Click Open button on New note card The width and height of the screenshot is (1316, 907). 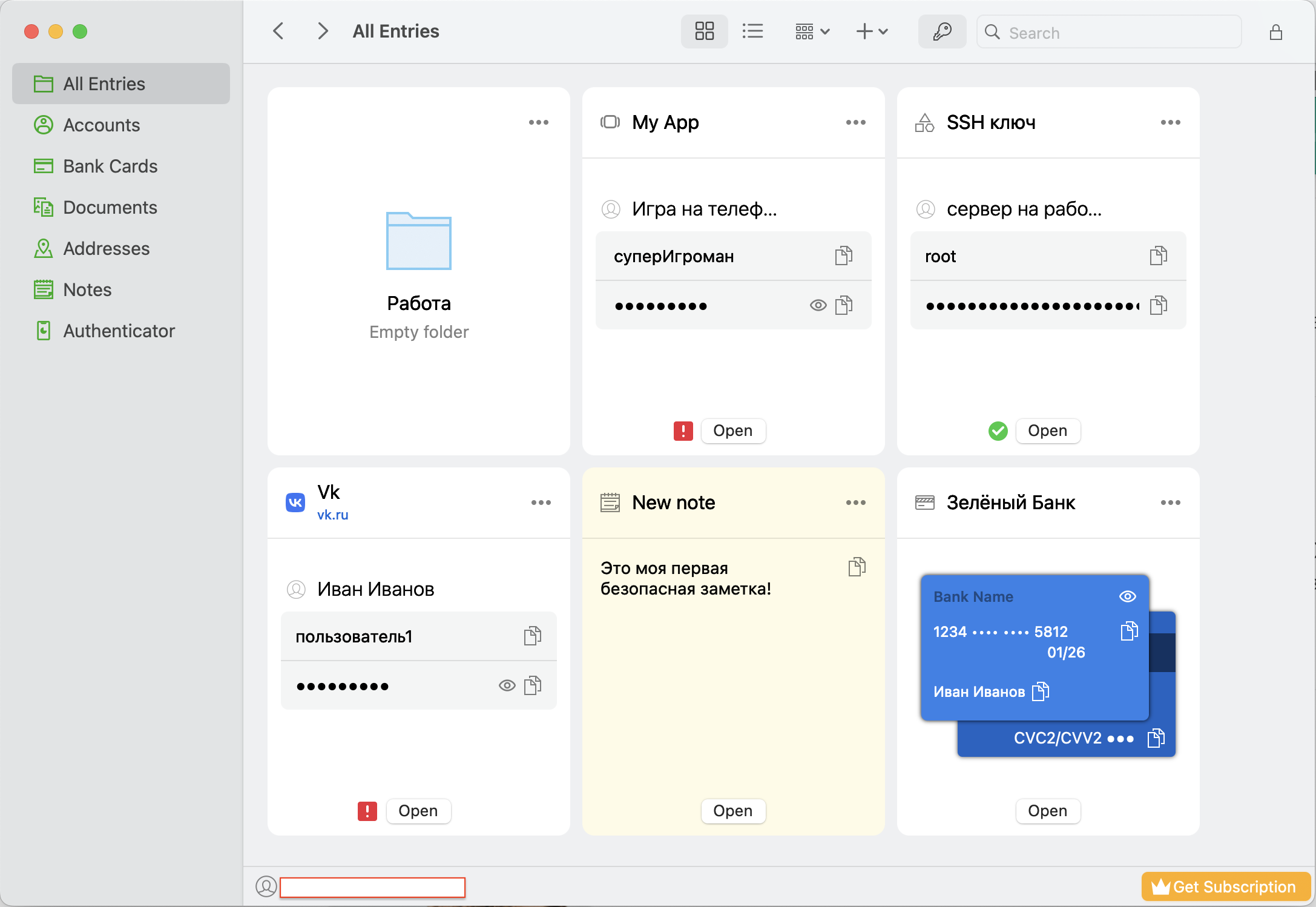click(x=733, y=811)
